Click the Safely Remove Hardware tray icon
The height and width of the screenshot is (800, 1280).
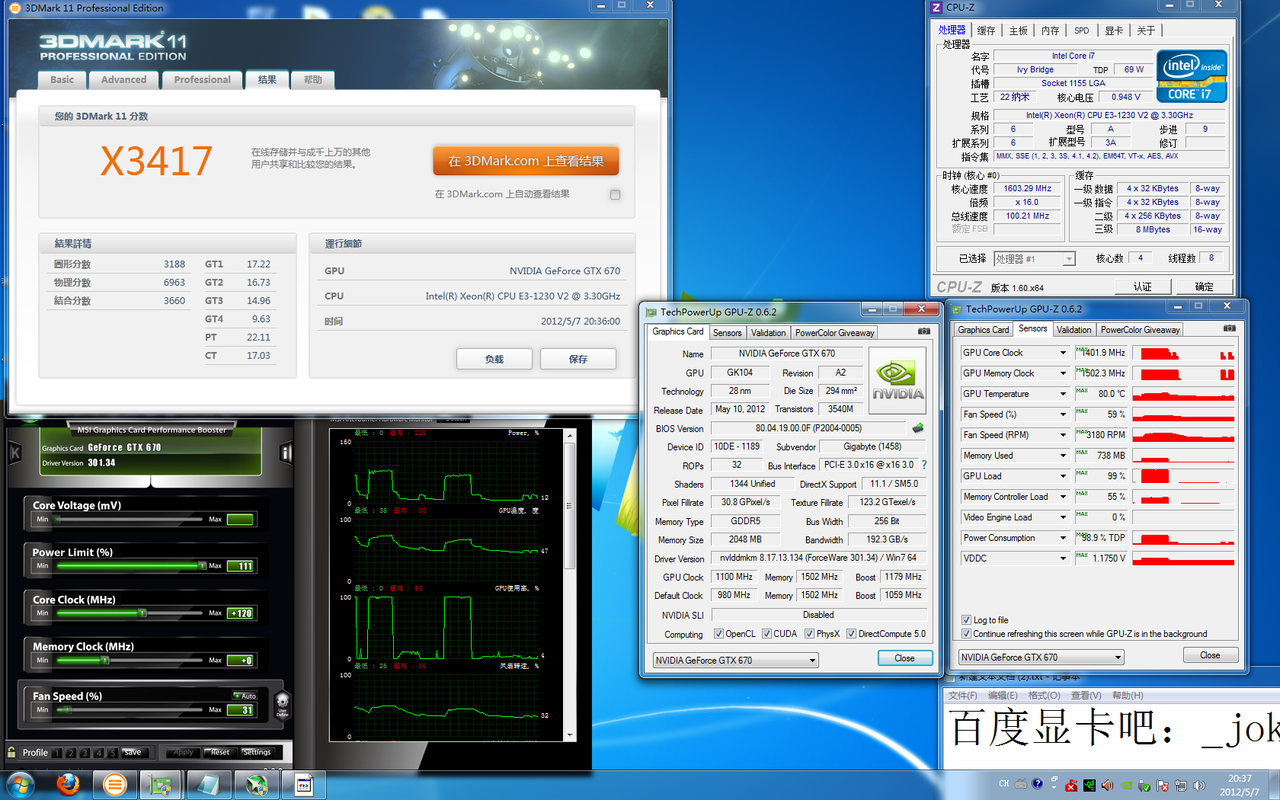[x=1145, y=785]
